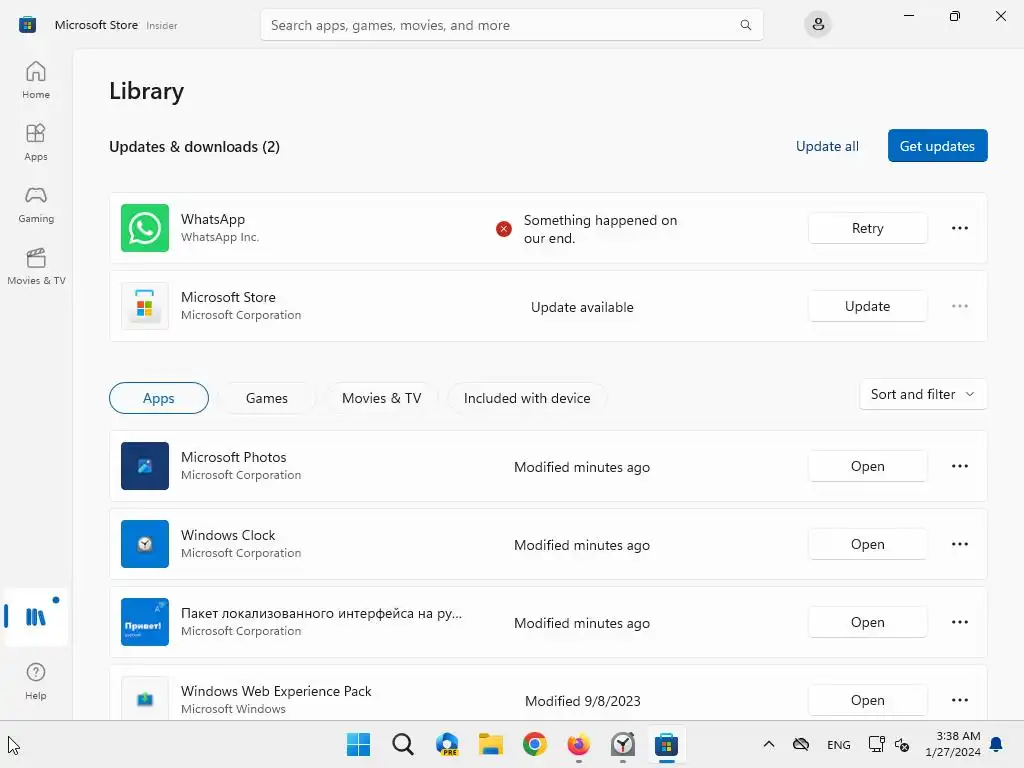Viewport: 1024px width, 768px height.
Task: Click the Microsoft Store app icon in updates
Action: coord(145,306)
